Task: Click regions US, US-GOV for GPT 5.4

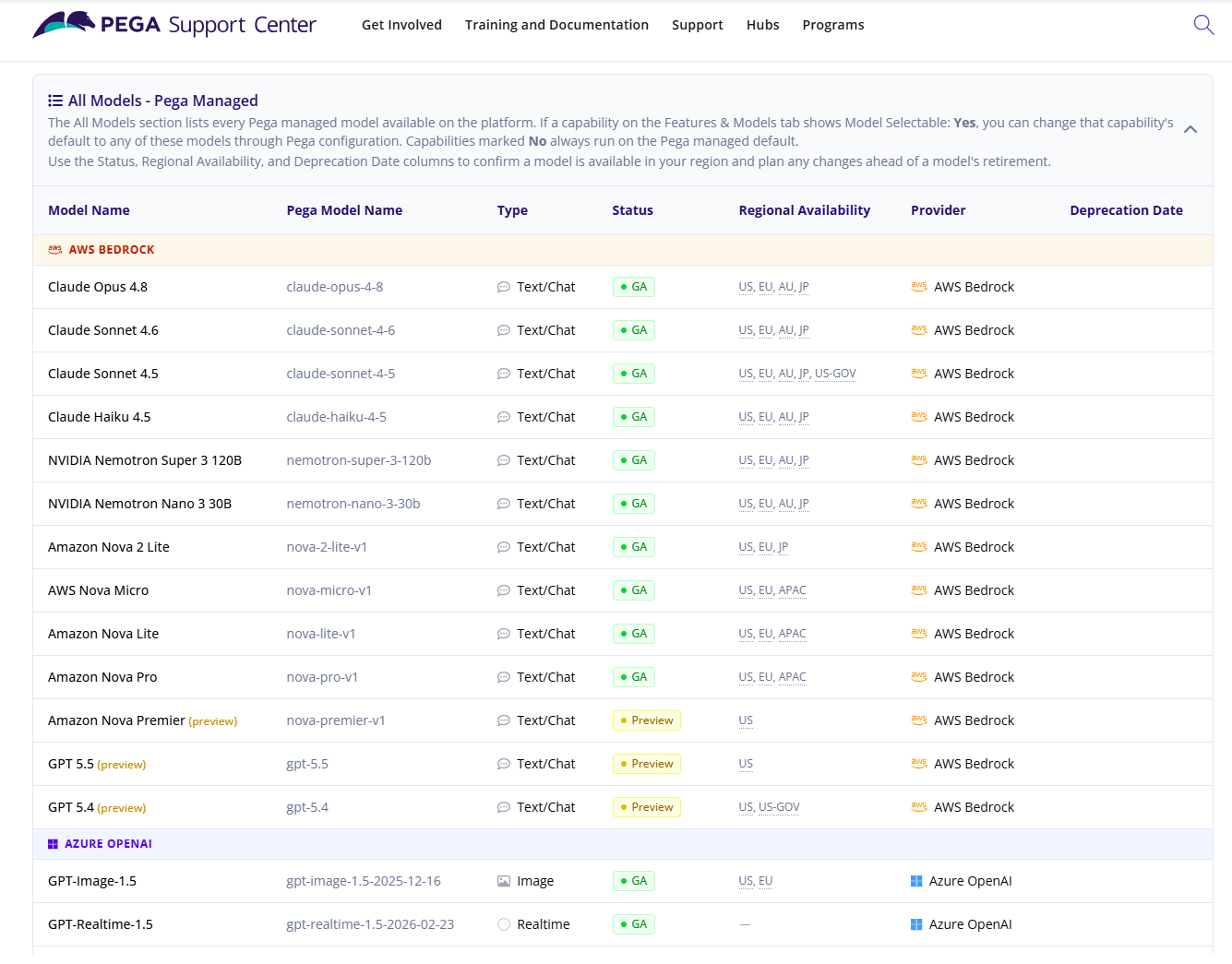Action: [x=770, y=807]
